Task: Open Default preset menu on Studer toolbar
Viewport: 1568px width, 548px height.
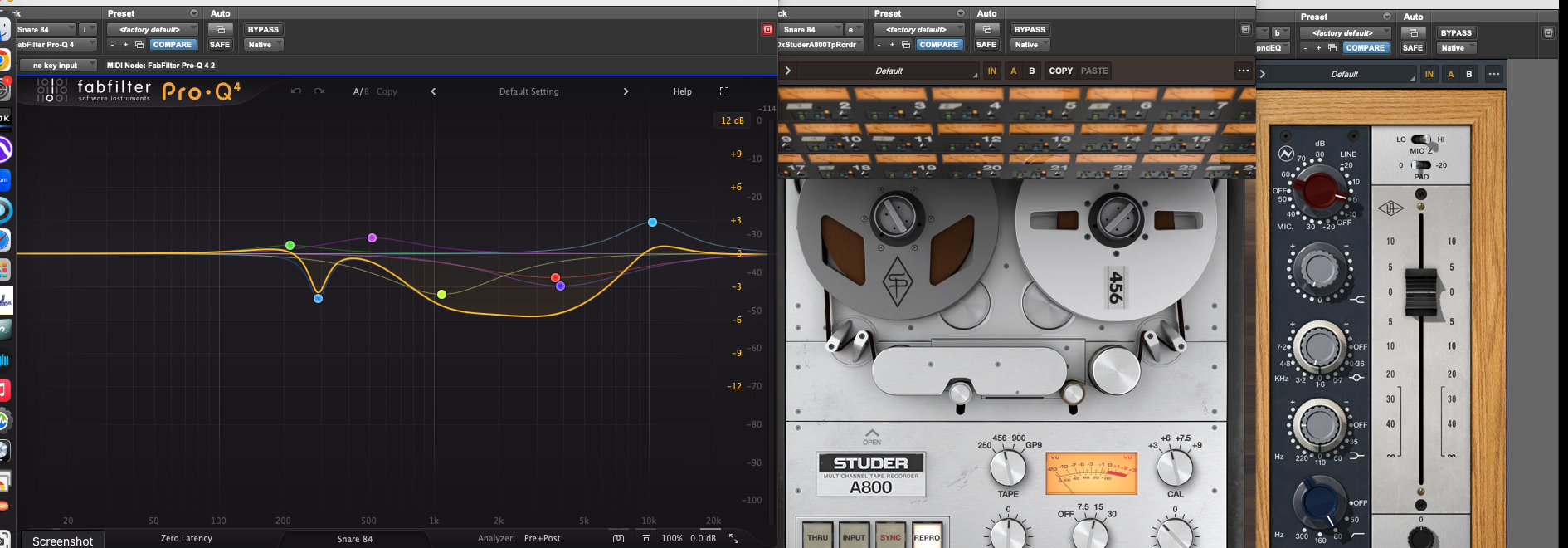Action: (889, 71)
